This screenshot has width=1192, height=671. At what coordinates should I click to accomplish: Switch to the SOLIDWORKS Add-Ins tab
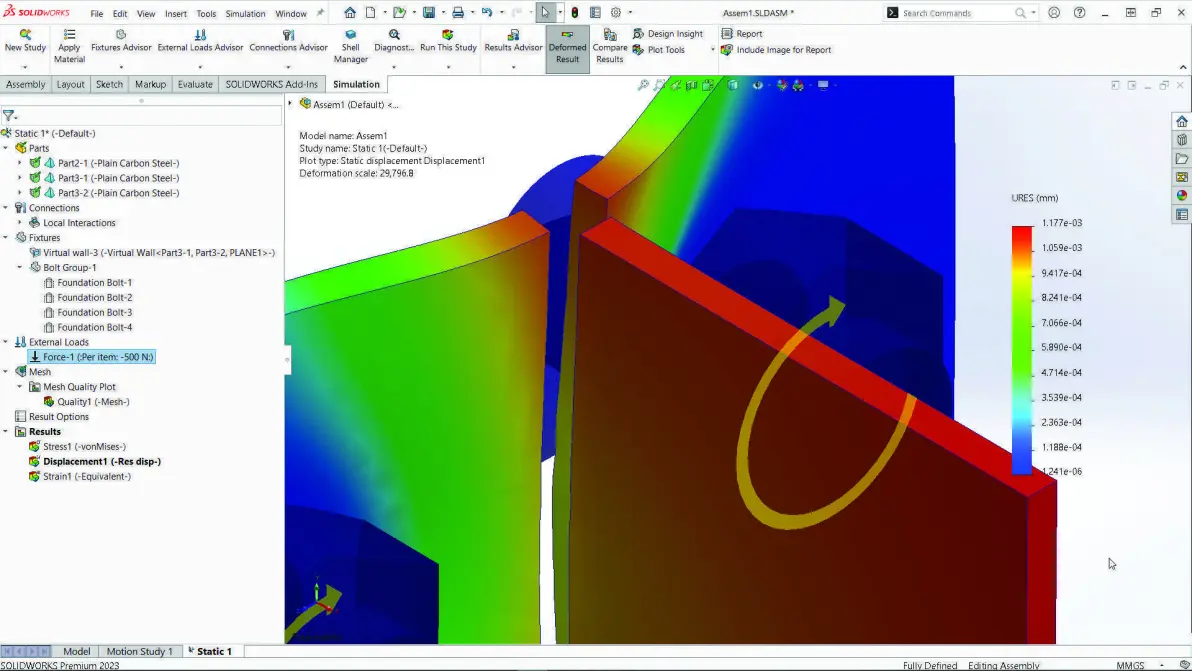point(271,84)
